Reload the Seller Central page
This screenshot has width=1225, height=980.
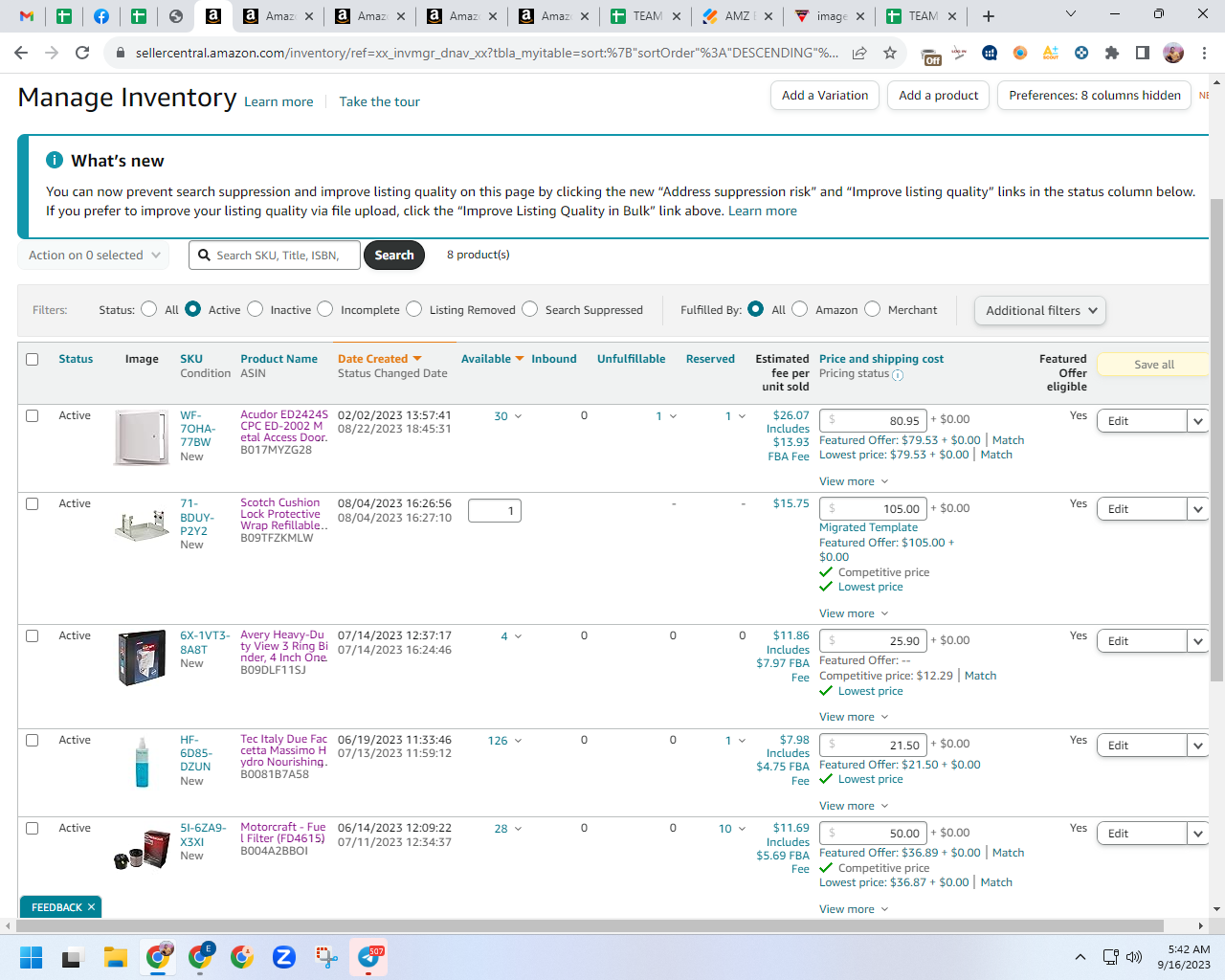coord(82,53)
